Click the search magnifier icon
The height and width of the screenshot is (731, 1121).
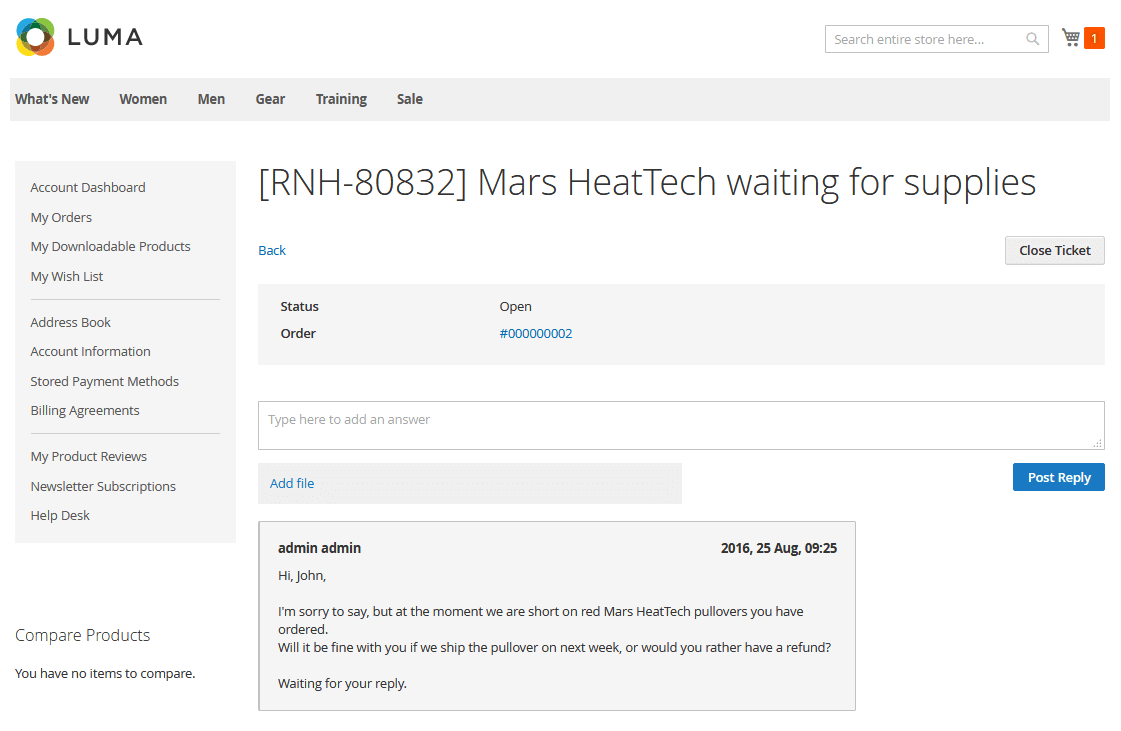[x=1032, y=38]
